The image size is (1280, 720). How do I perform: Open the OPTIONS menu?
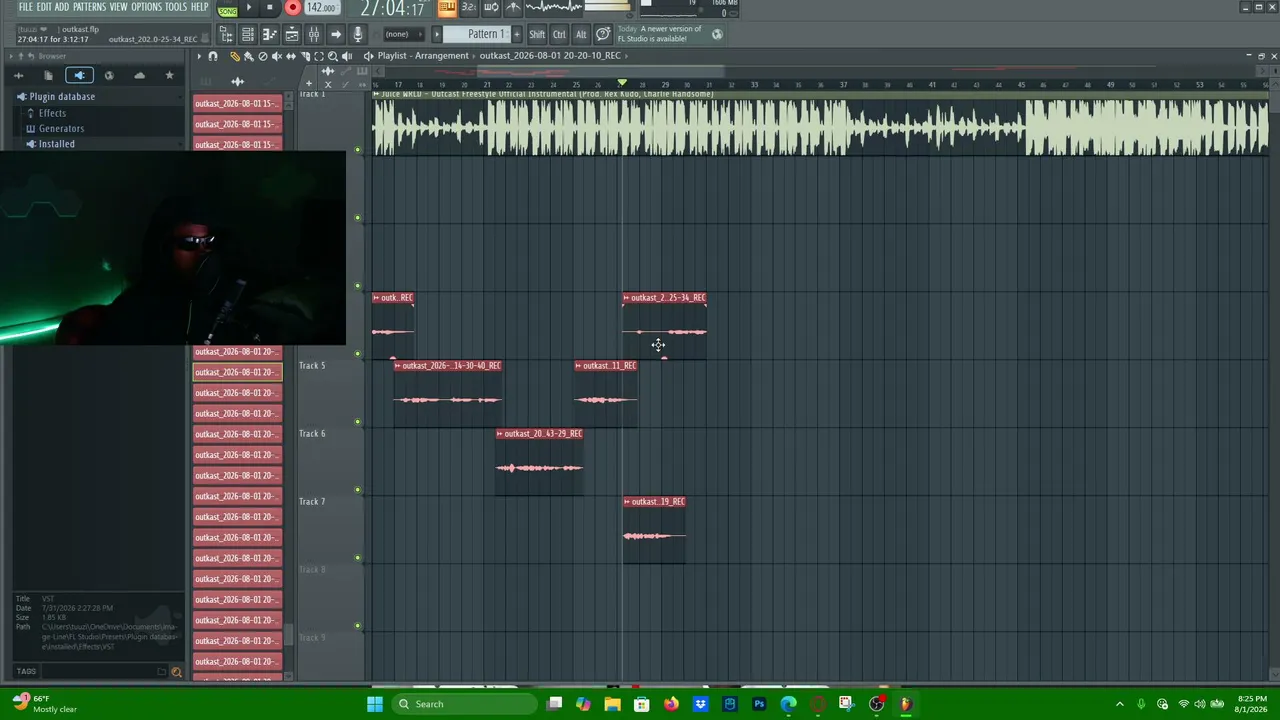pos(146,7)
